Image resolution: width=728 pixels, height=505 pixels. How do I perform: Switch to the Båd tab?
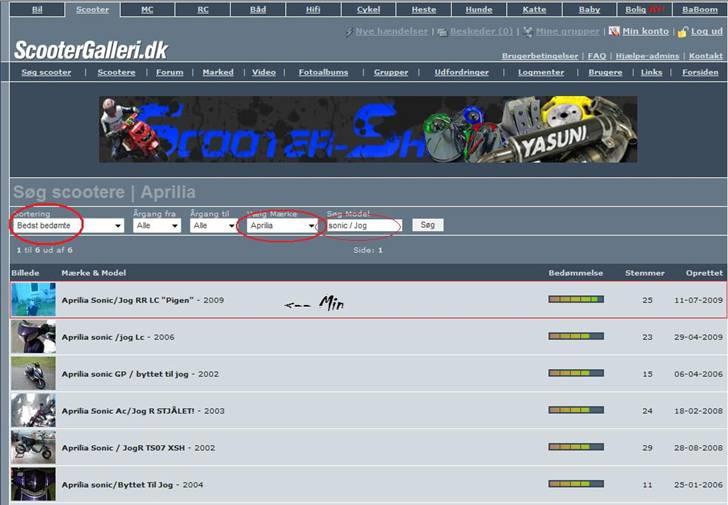point(258,9)
